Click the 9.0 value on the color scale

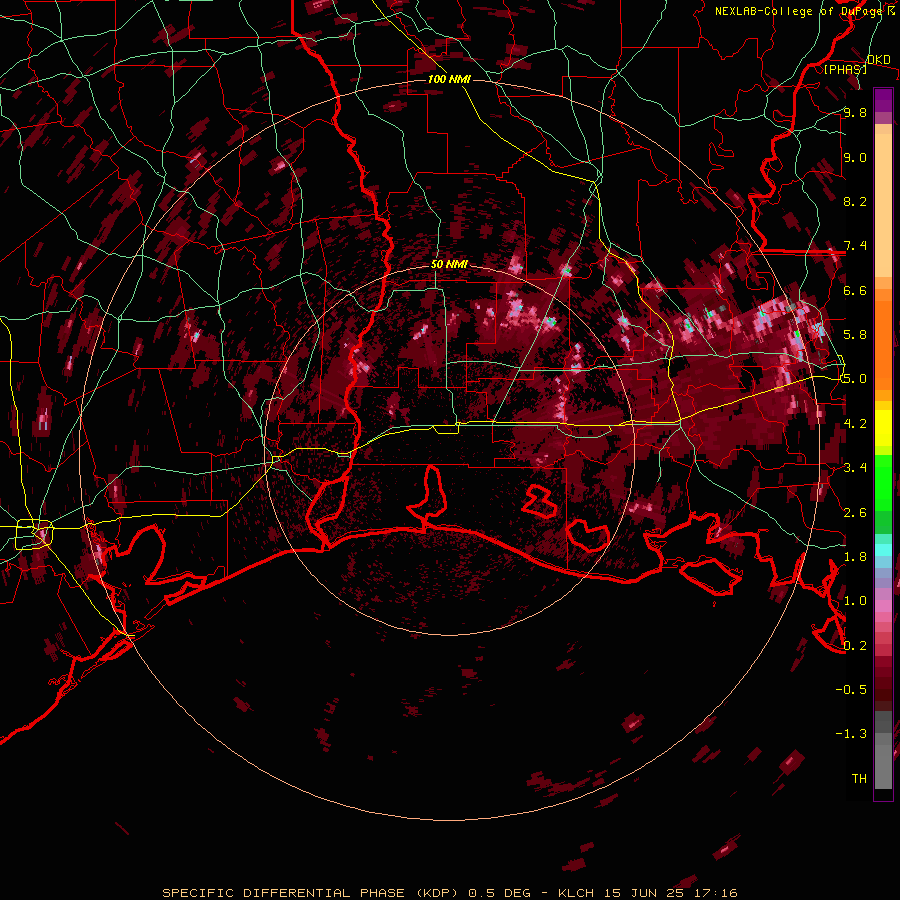(855, 157)
